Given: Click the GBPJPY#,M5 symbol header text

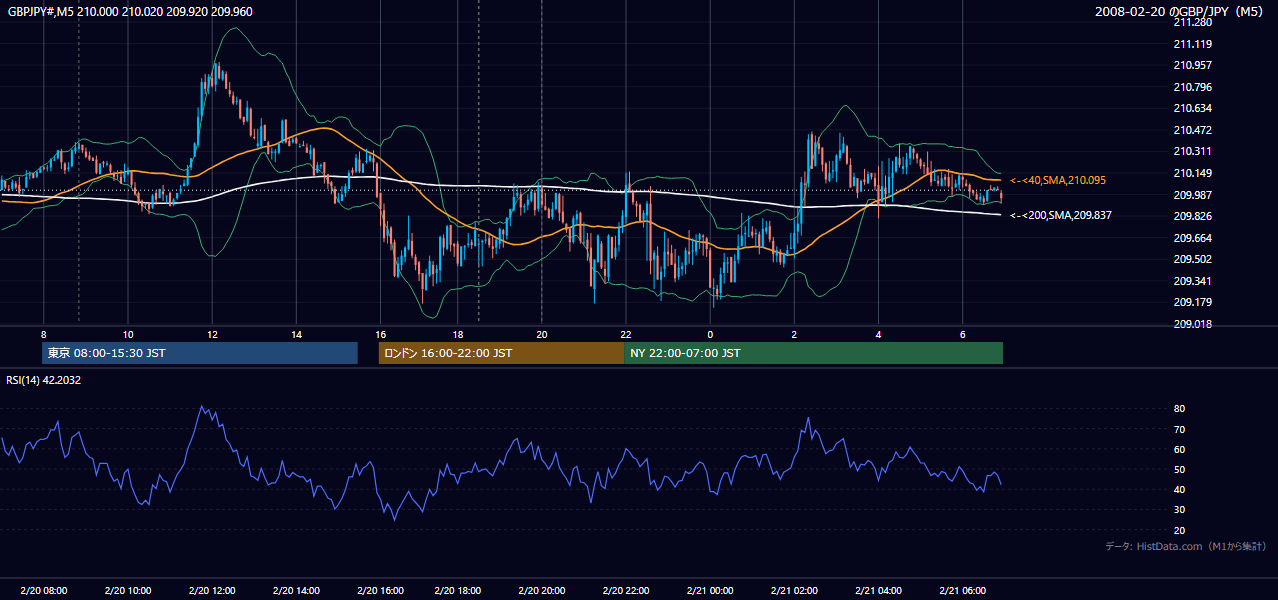Looking at the screenshot, I should point(130,11).
